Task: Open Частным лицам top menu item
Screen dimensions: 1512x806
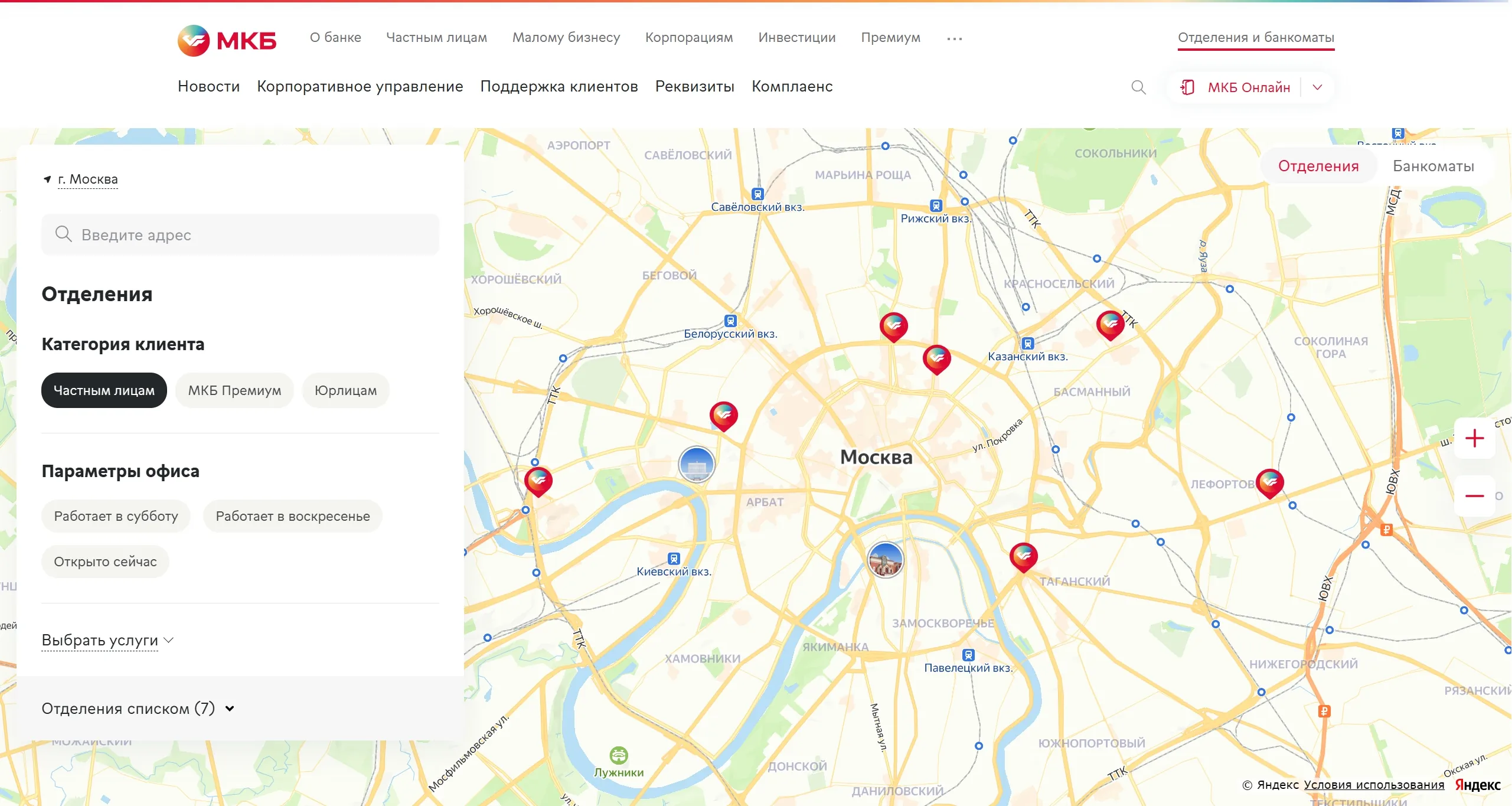Action: click(436, 37)
